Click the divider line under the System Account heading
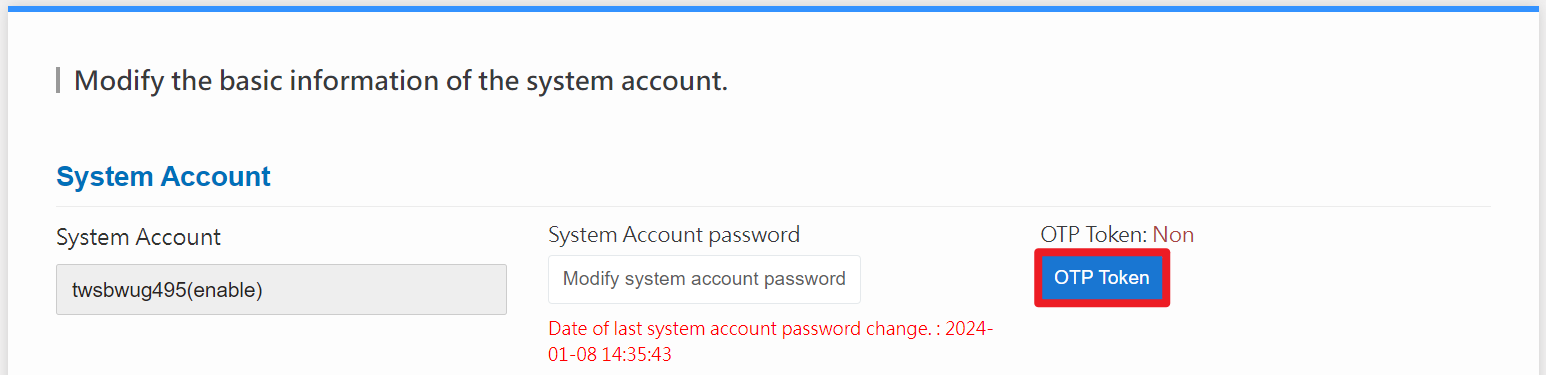 click(x=773, y=206)
